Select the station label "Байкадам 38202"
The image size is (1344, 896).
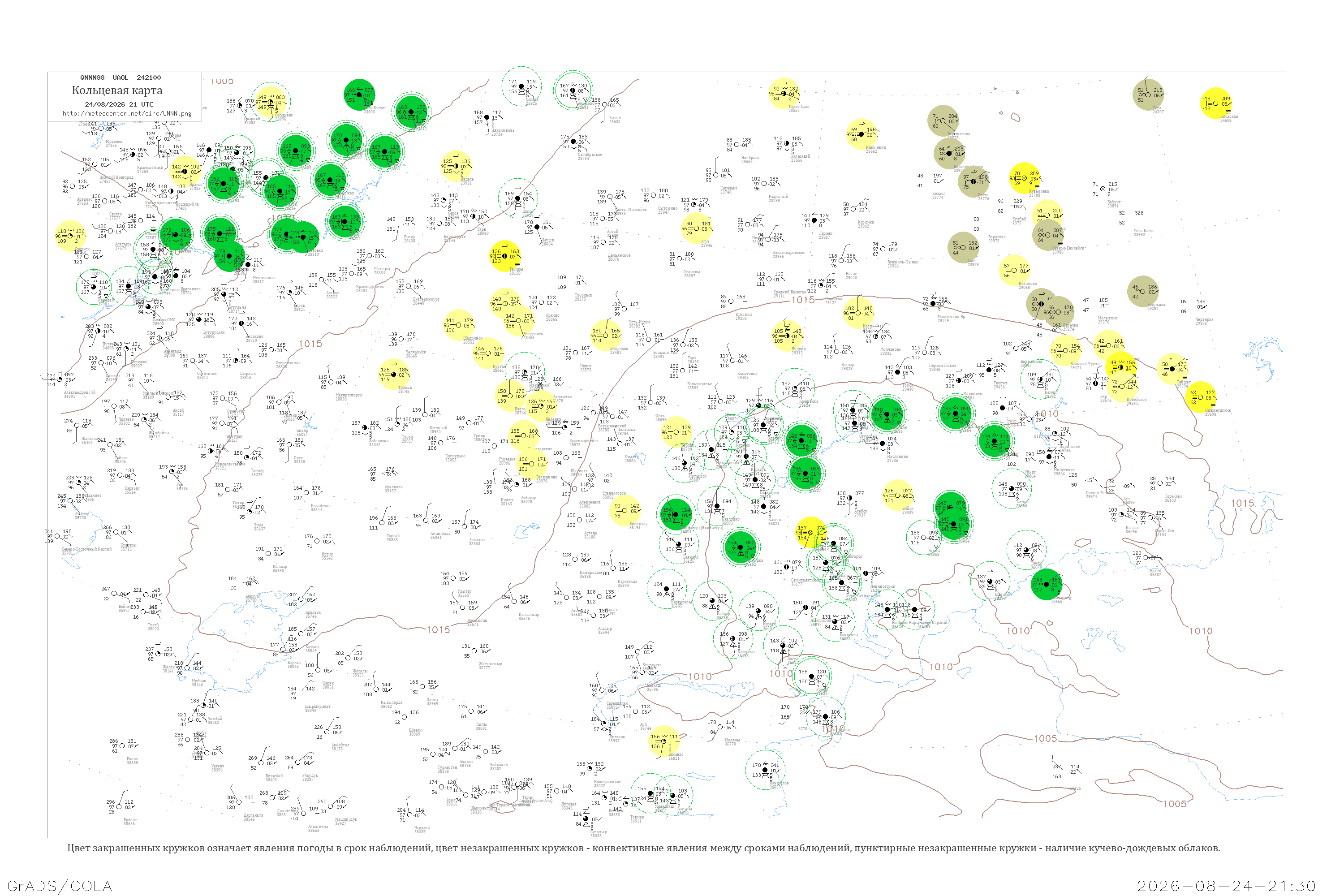pos(499,766)
